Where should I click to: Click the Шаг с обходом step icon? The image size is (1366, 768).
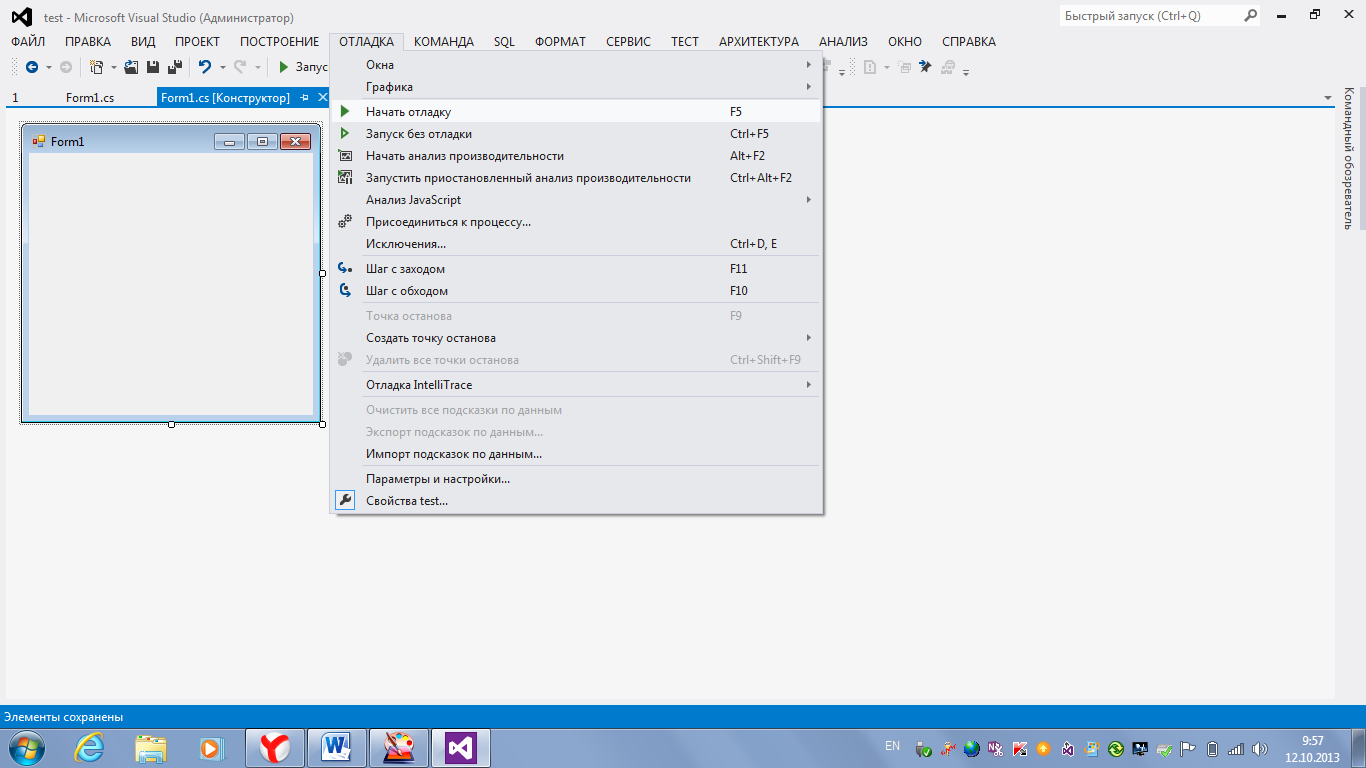click(345, 290)
